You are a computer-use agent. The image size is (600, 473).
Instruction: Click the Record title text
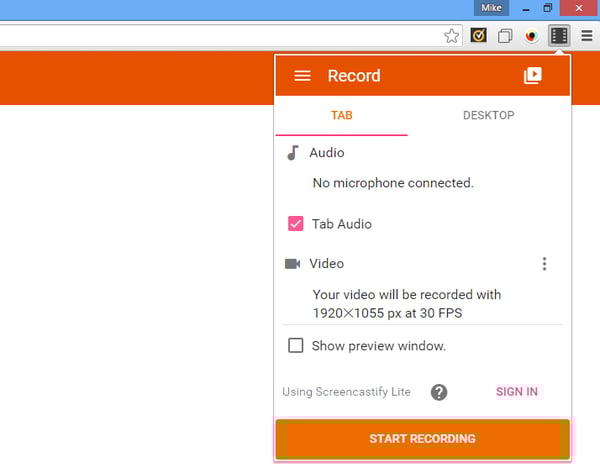pyautogui.click(x=354, y=76)
